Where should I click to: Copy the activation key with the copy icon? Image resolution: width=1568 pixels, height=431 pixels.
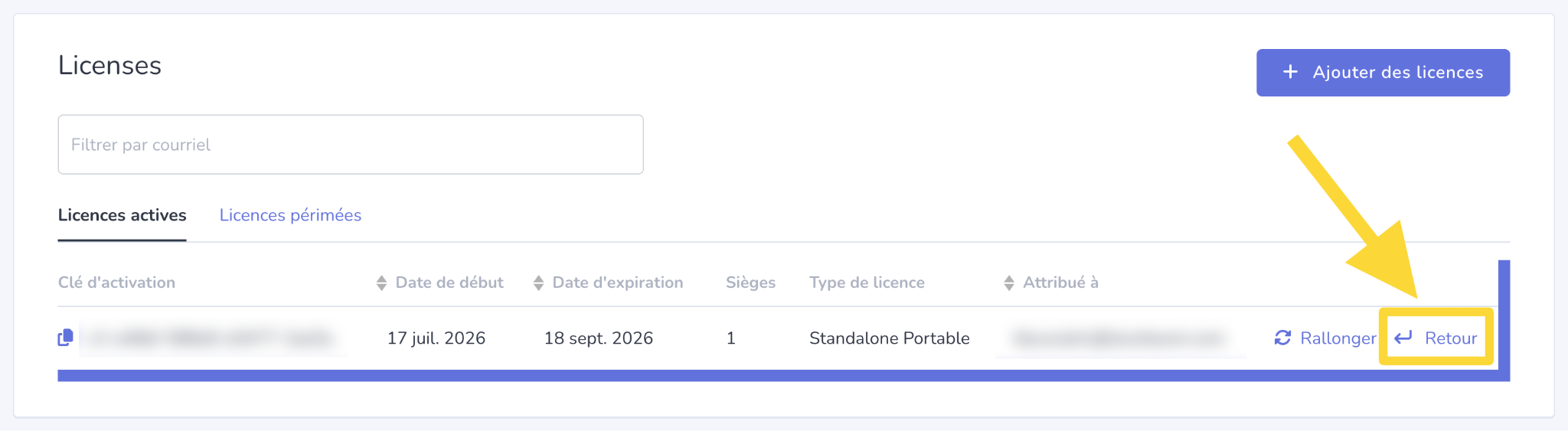click(65, 338)
